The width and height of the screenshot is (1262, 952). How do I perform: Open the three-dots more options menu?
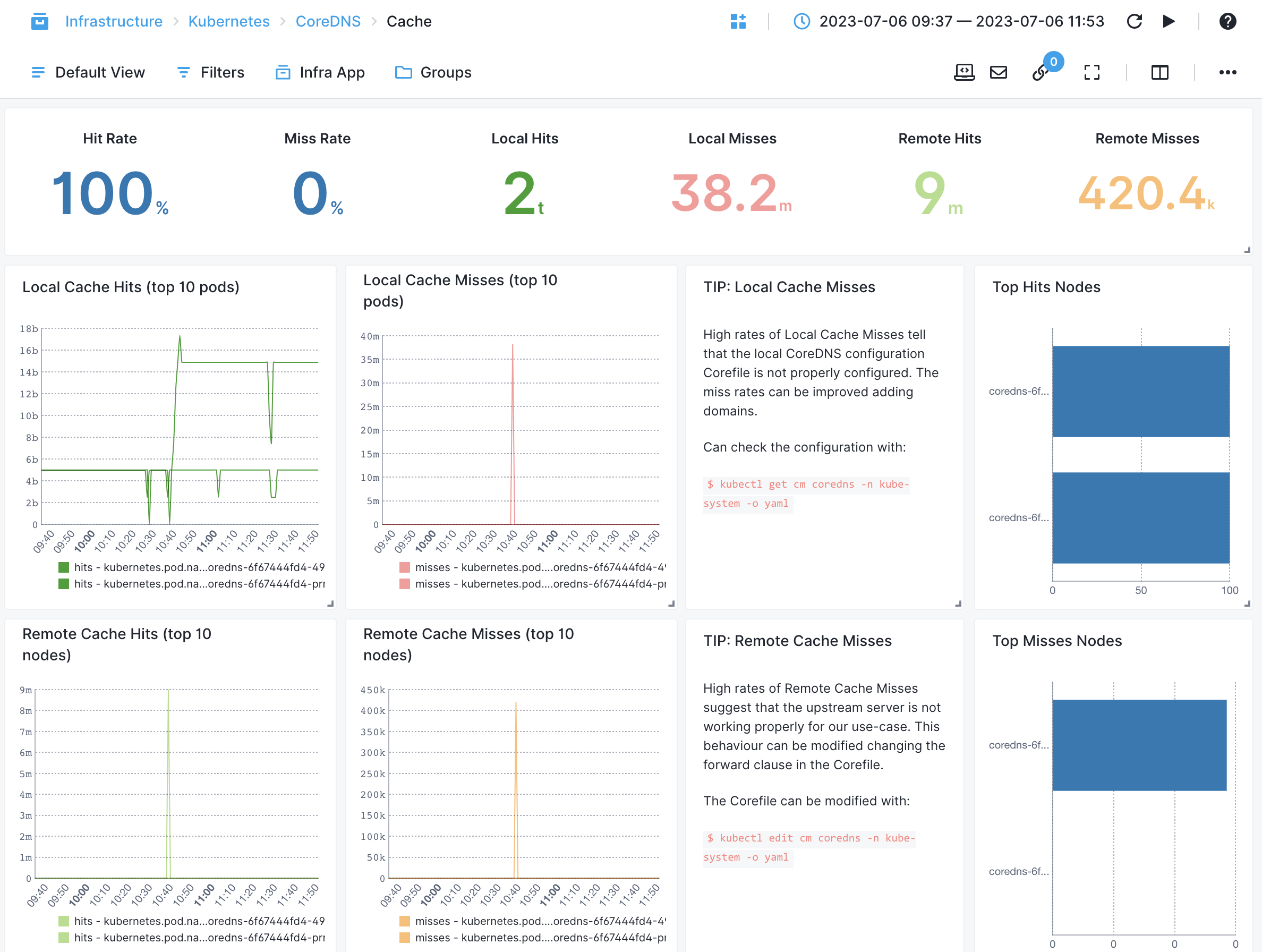tap(1227, 72)
